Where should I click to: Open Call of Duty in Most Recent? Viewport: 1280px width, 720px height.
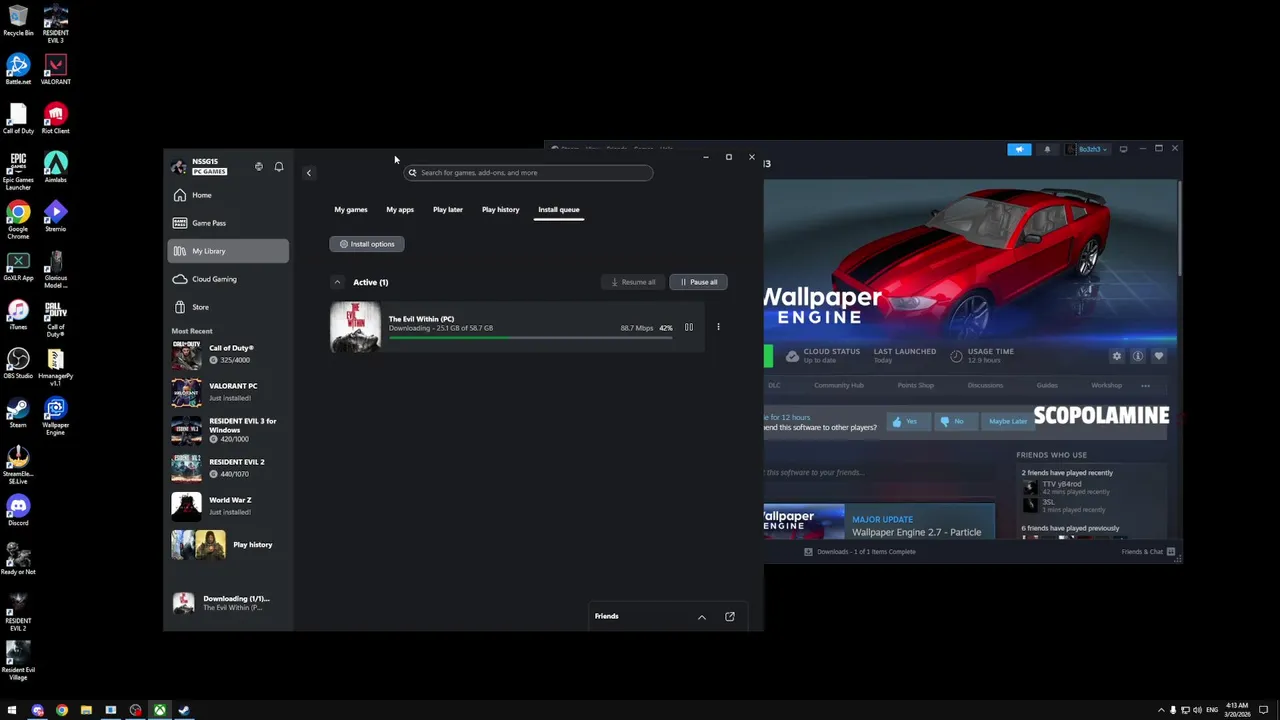click(229, 354)
